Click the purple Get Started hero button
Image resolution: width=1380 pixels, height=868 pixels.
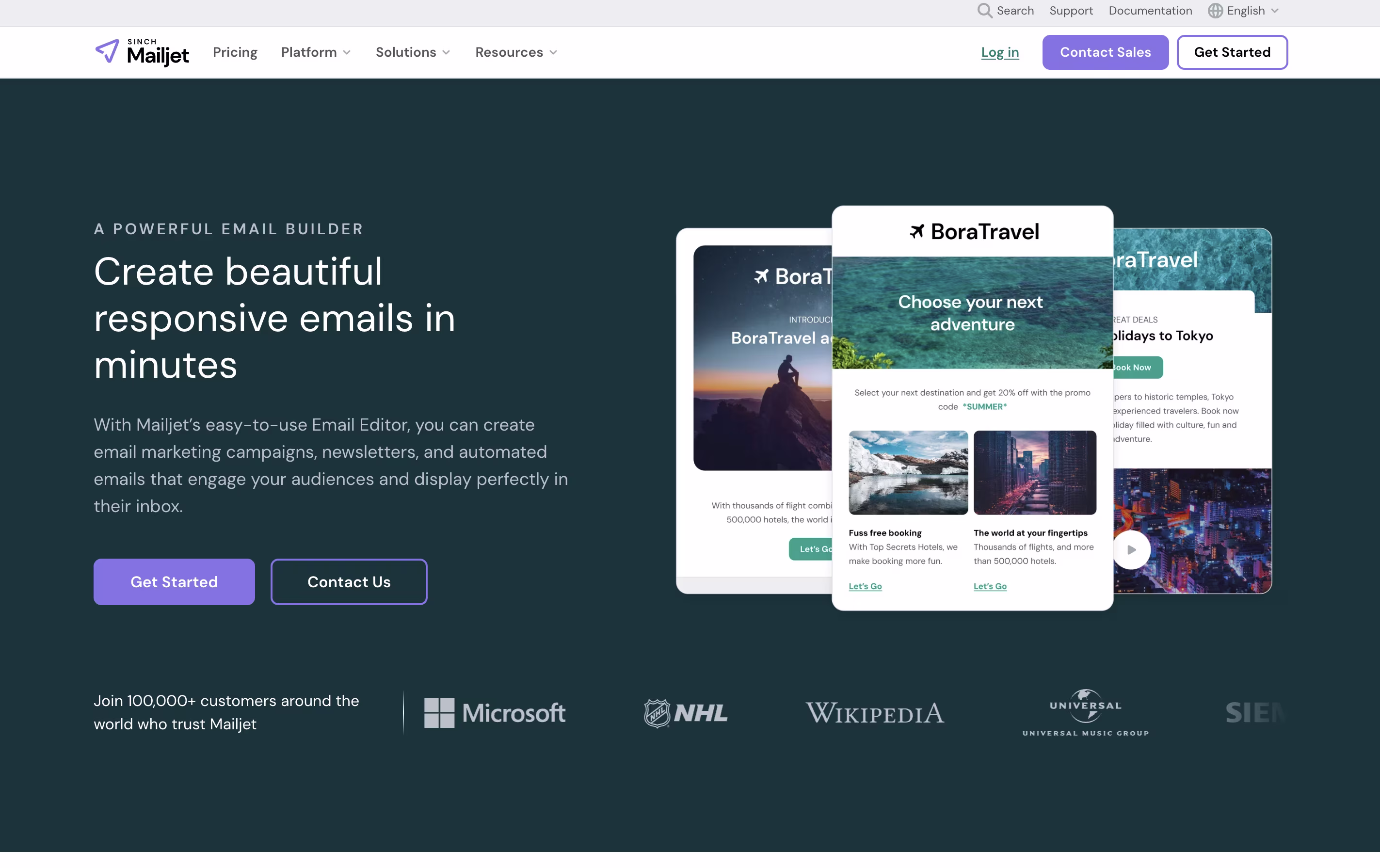[x=174, y=581]
